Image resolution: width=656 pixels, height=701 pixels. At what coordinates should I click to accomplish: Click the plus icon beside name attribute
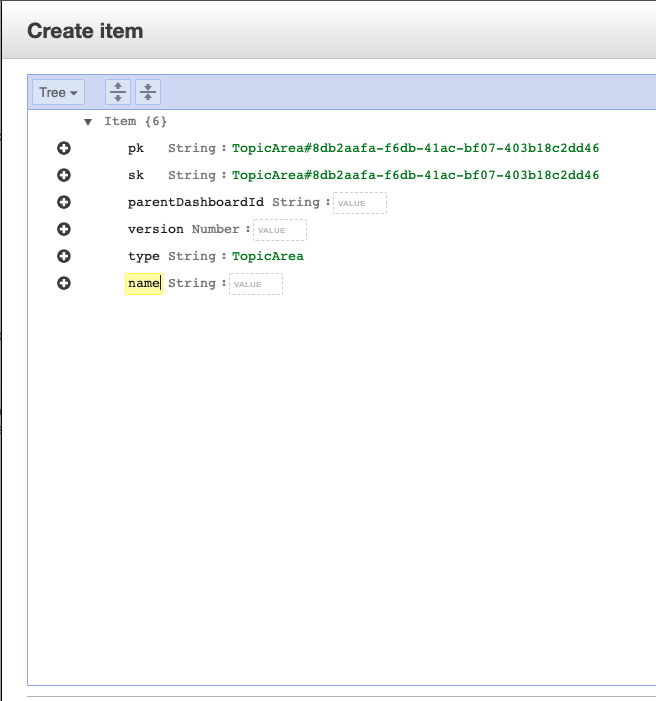click(64, 283)
